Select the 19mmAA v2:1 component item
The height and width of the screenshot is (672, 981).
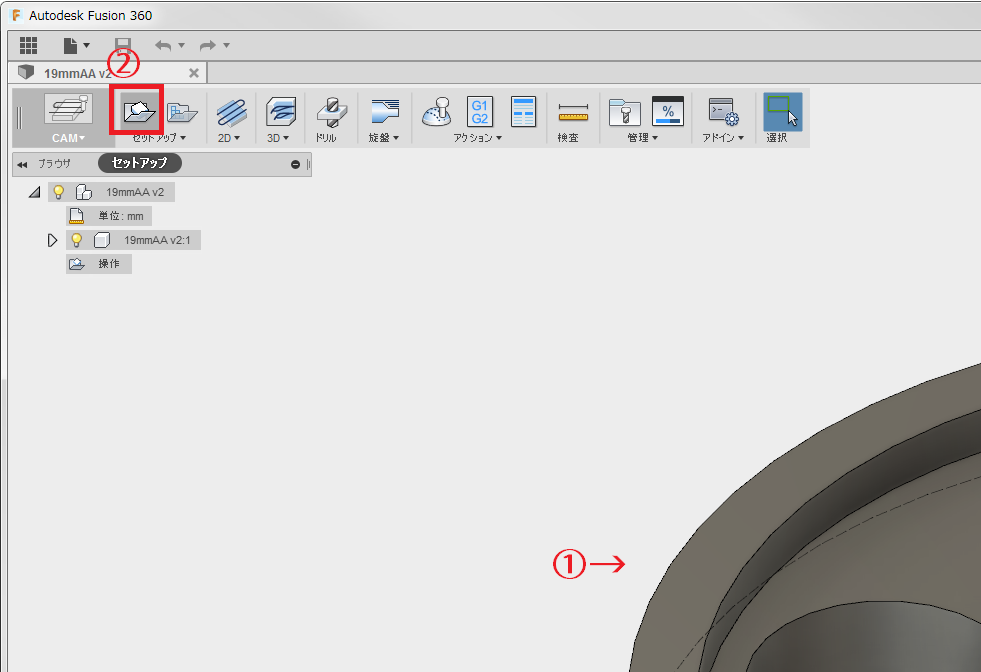(x=157, y=240)
